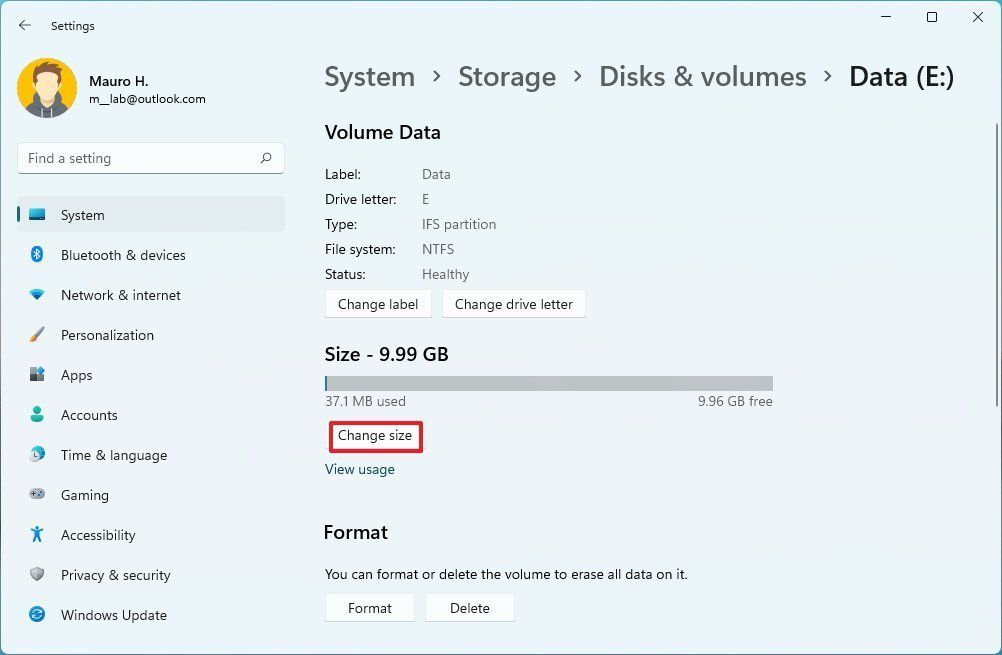Check for Windows Update
Image resolution: width=1002 pixels, height=655 pixels.
coord(113,615)
